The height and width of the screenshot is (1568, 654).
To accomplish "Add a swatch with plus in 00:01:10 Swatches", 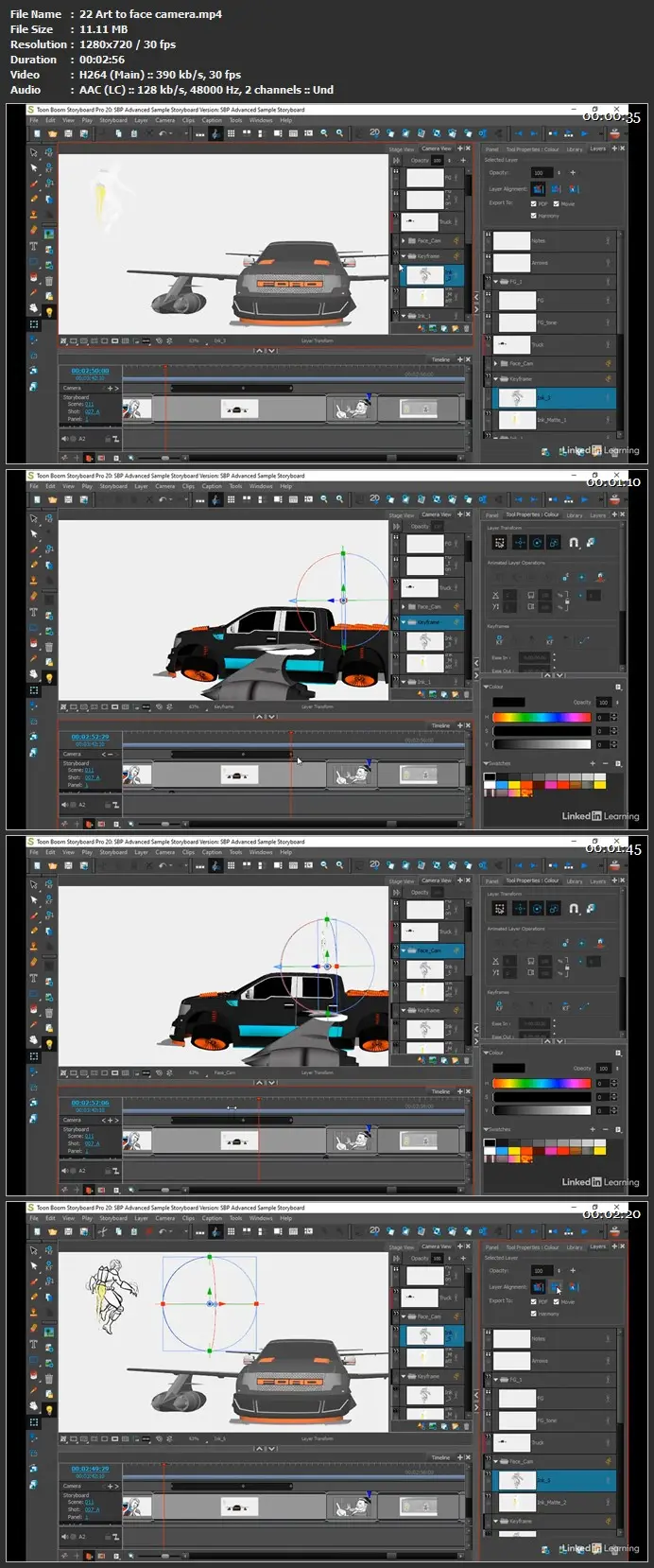I will (x=593, y=763).
